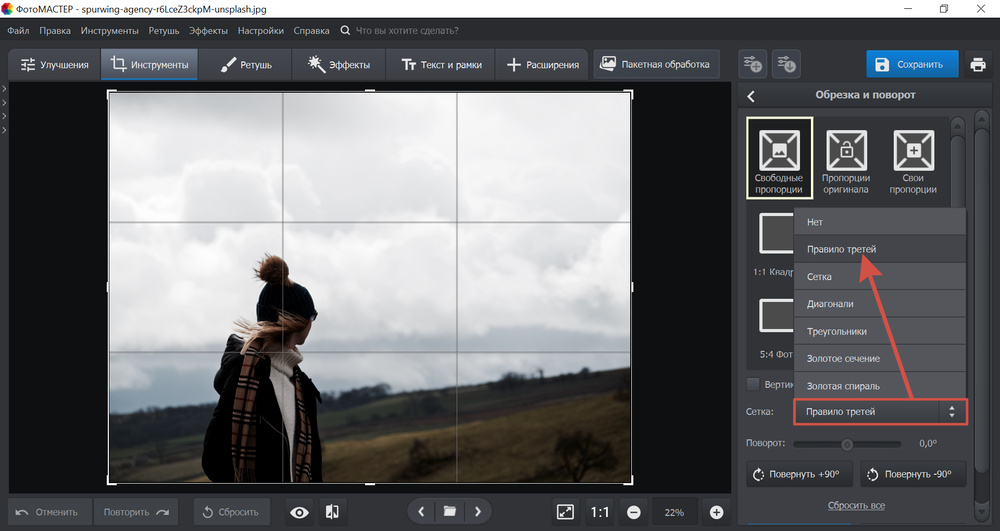Viewport: 1000px width, 531px height.
Task: Select the Свободные пропорции crop mode
Action: pos(779,157)
